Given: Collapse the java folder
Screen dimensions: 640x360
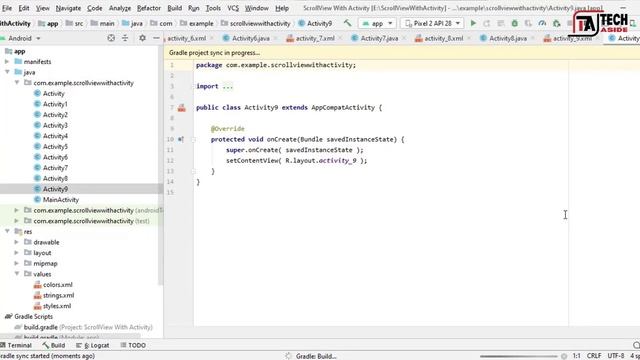Looking at the screenshot, I should [x=7, y=72].
